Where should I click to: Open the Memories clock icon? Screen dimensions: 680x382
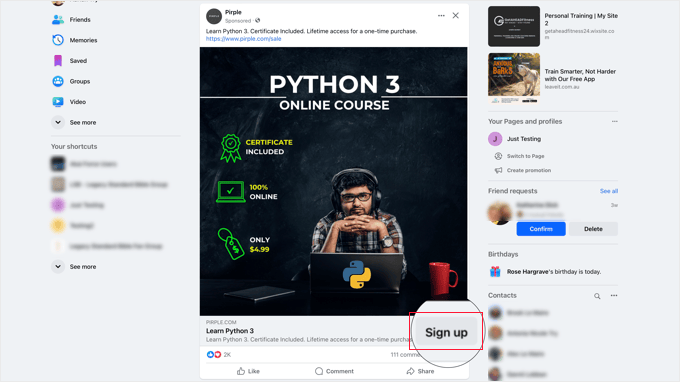tap(58, 40)
